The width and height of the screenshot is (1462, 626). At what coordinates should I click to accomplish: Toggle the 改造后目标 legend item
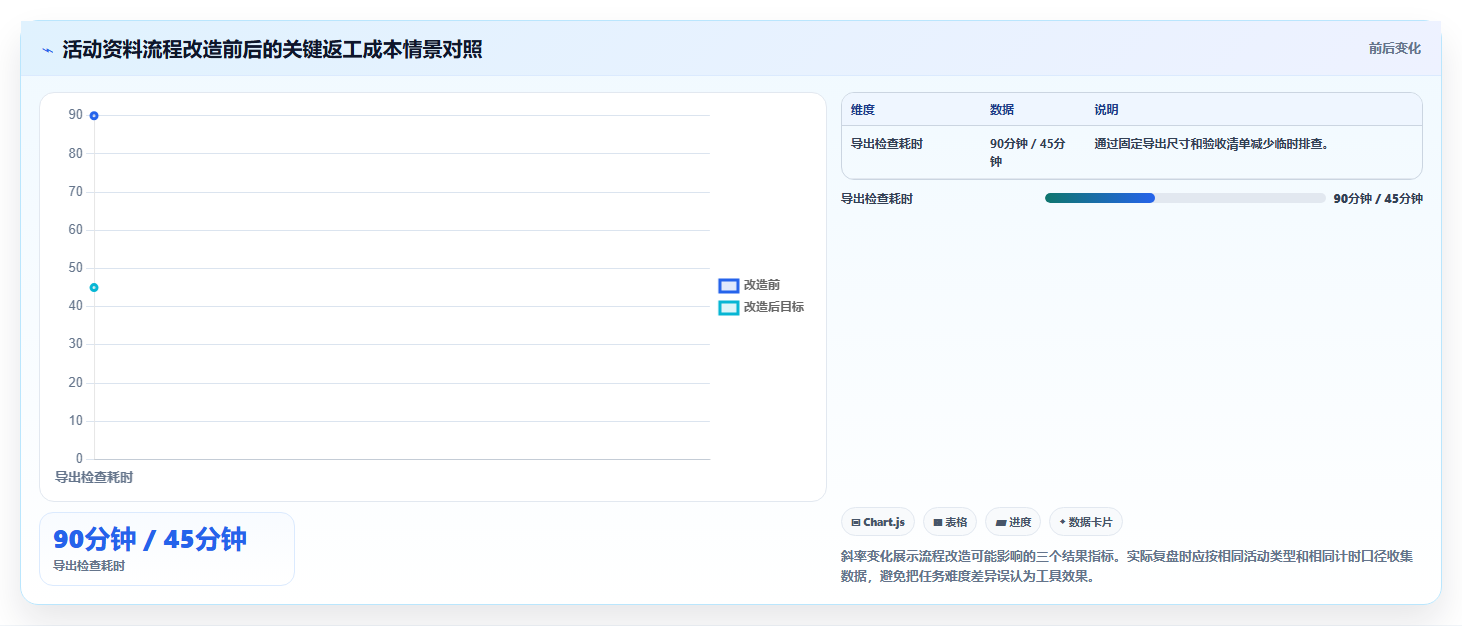(x=761, y=307)
